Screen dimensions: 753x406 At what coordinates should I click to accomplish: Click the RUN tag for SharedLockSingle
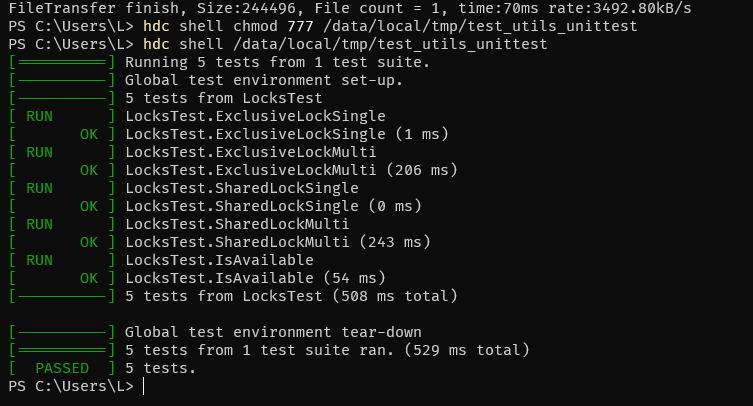pyautogui.click(x=39, y=188)
